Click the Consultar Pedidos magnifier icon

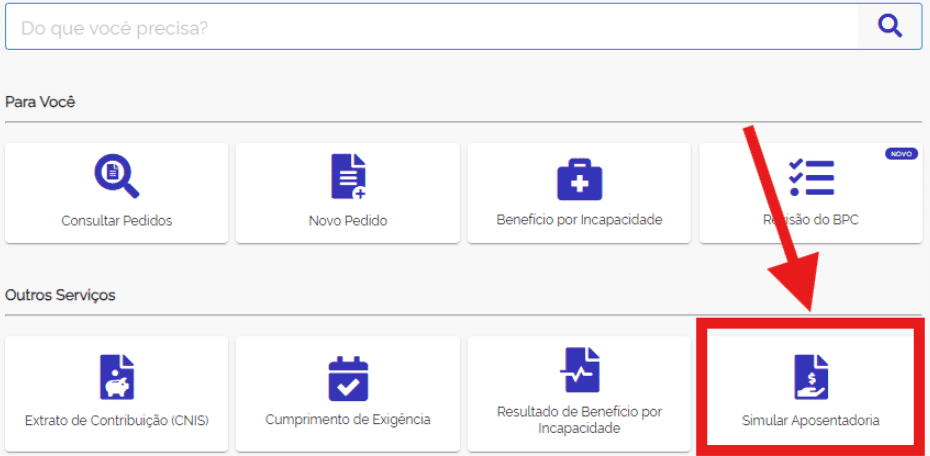[116, 177]
